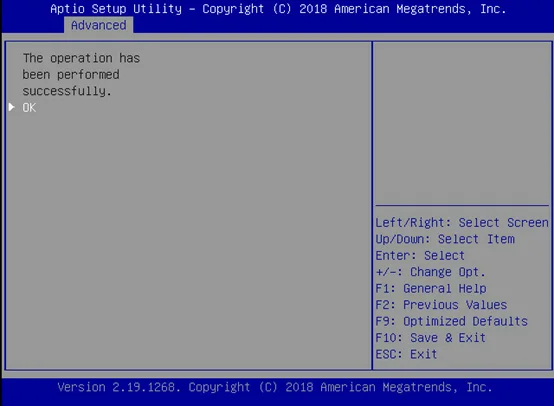
Task: Click the 'ESC: Exit' help line
Action: tap(406, 354)
